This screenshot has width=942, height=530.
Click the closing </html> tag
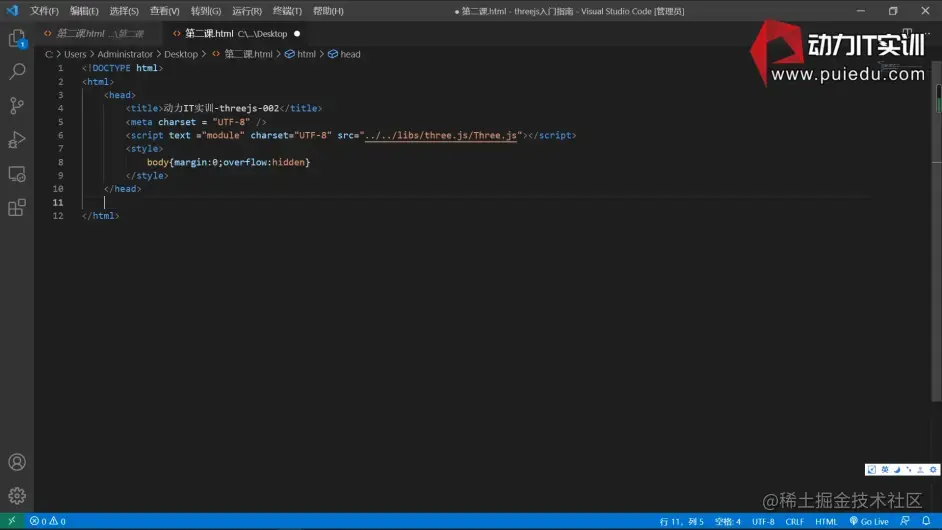click(x=101, y=216)
